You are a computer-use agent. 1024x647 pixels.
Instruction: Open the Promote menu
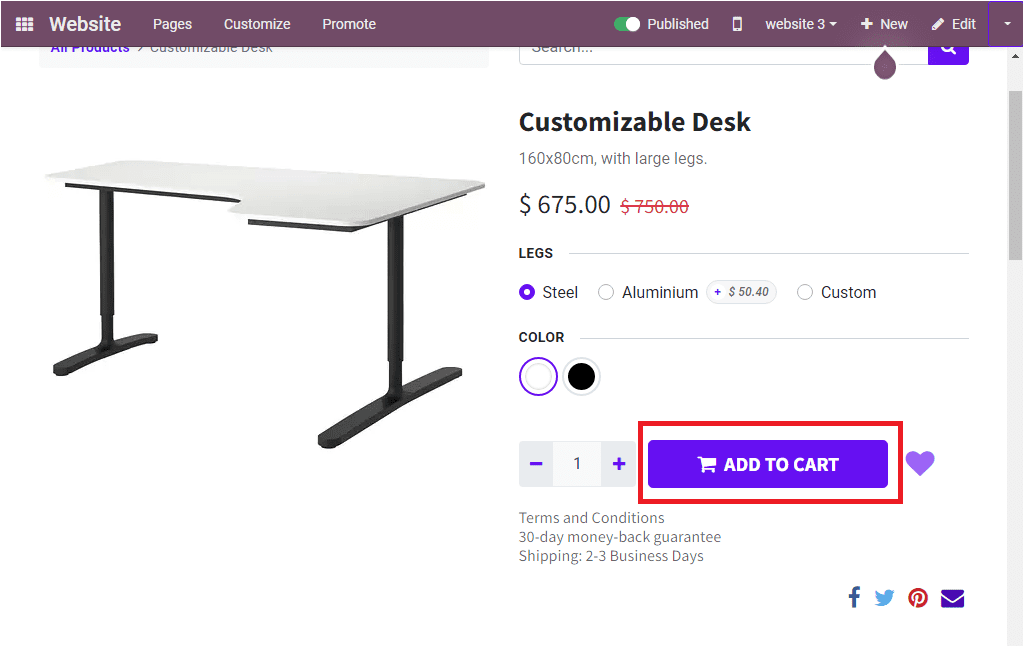point(348,23)
